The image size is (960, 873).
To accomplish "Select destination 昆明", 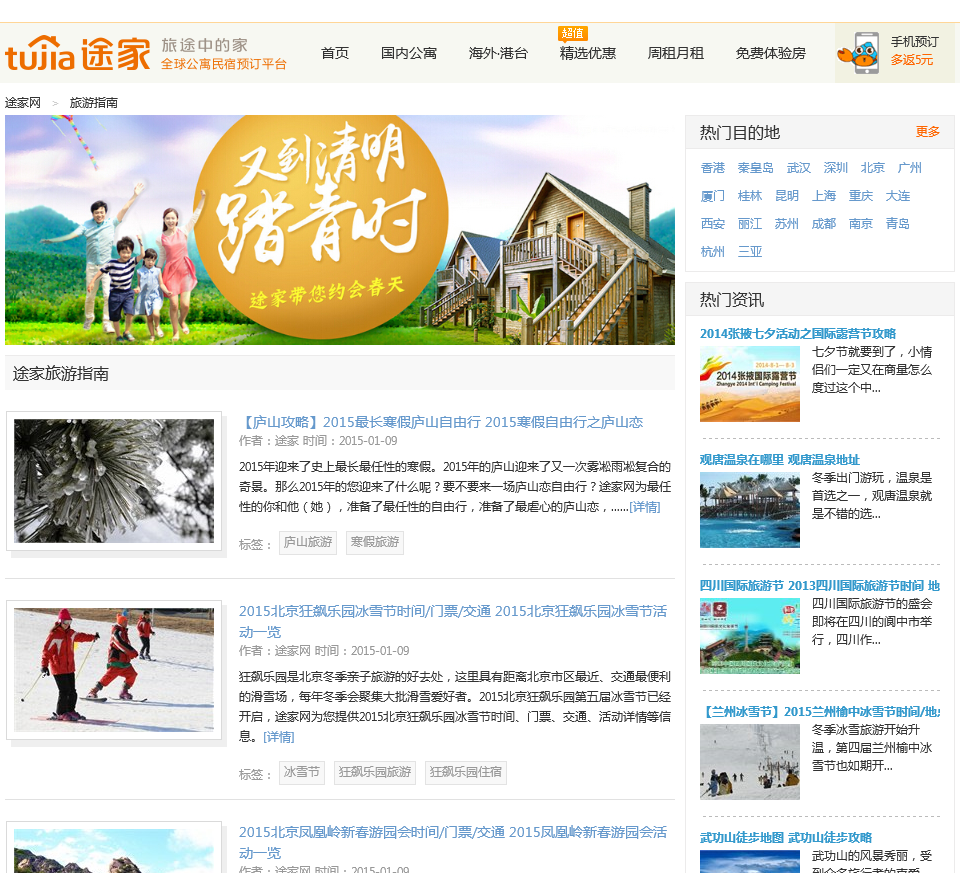I will click(787, 196).
